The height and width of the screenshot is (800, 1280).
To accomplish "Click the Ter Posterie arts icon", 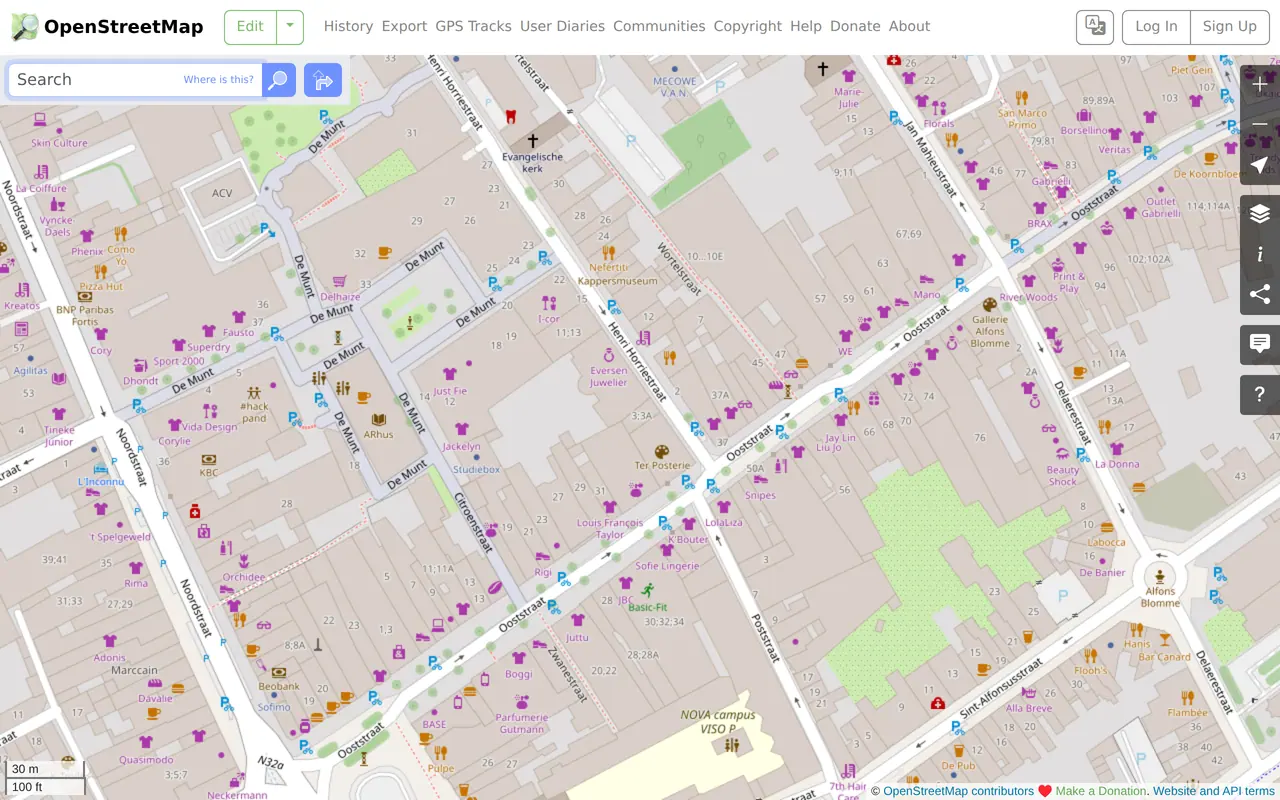I will 662,451.
